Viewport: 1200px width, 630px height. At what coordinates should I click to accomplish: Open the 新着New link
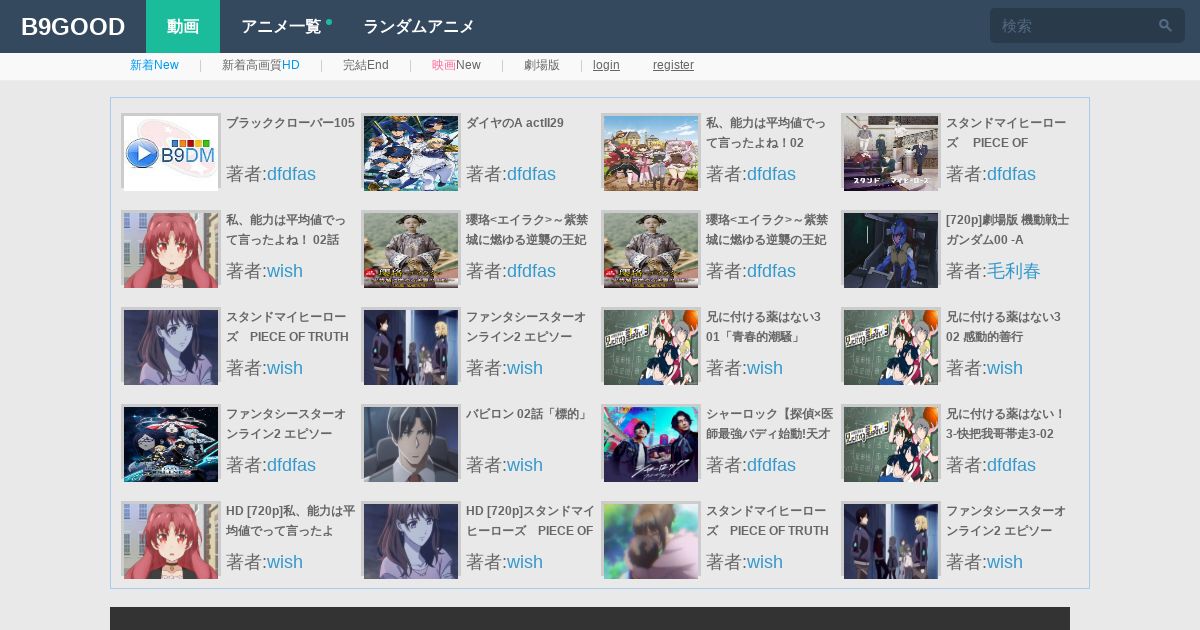(x=154, y=65)
